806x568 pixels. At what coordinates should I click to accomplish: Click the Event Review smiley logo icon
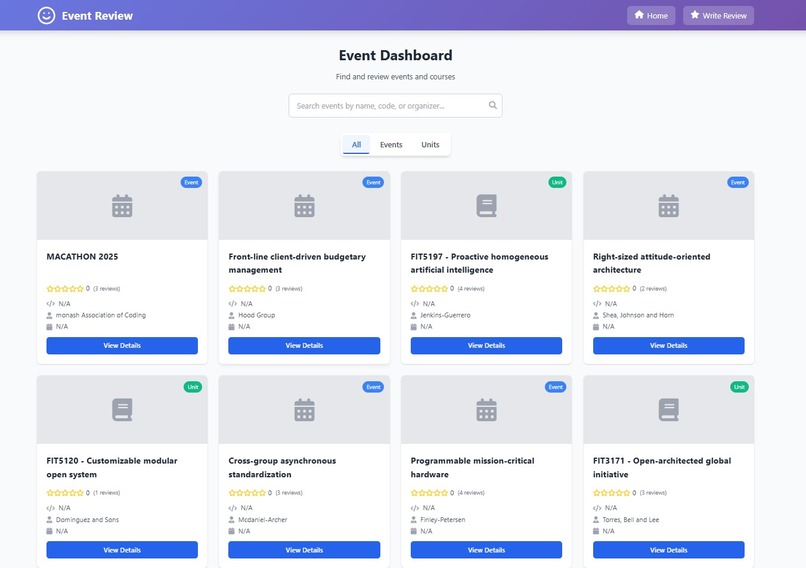click(46, 15)
